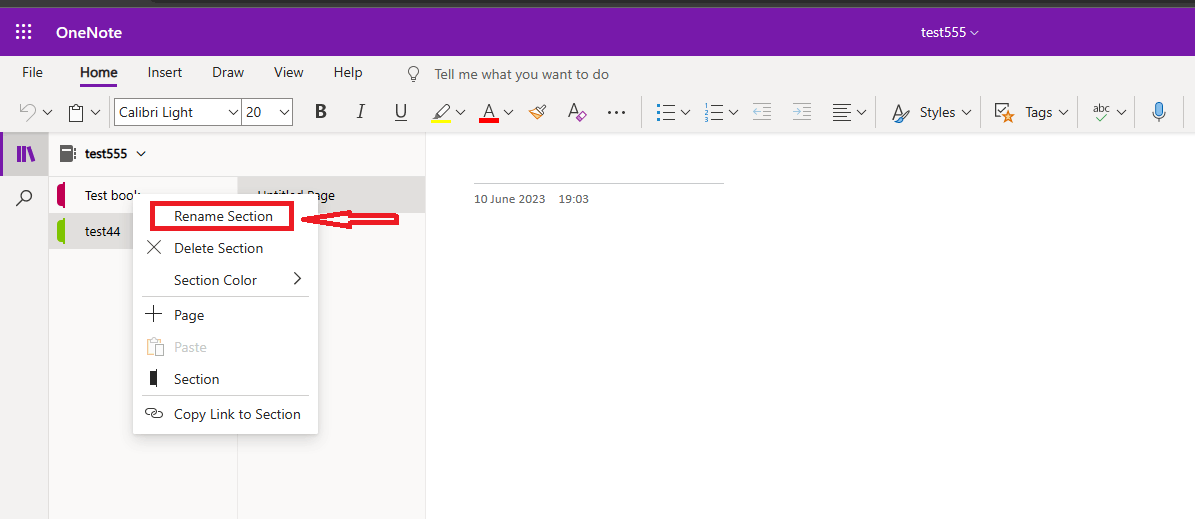Open font color dropdown arrow
The image size is (1195, 519).
tap(508, 113)
